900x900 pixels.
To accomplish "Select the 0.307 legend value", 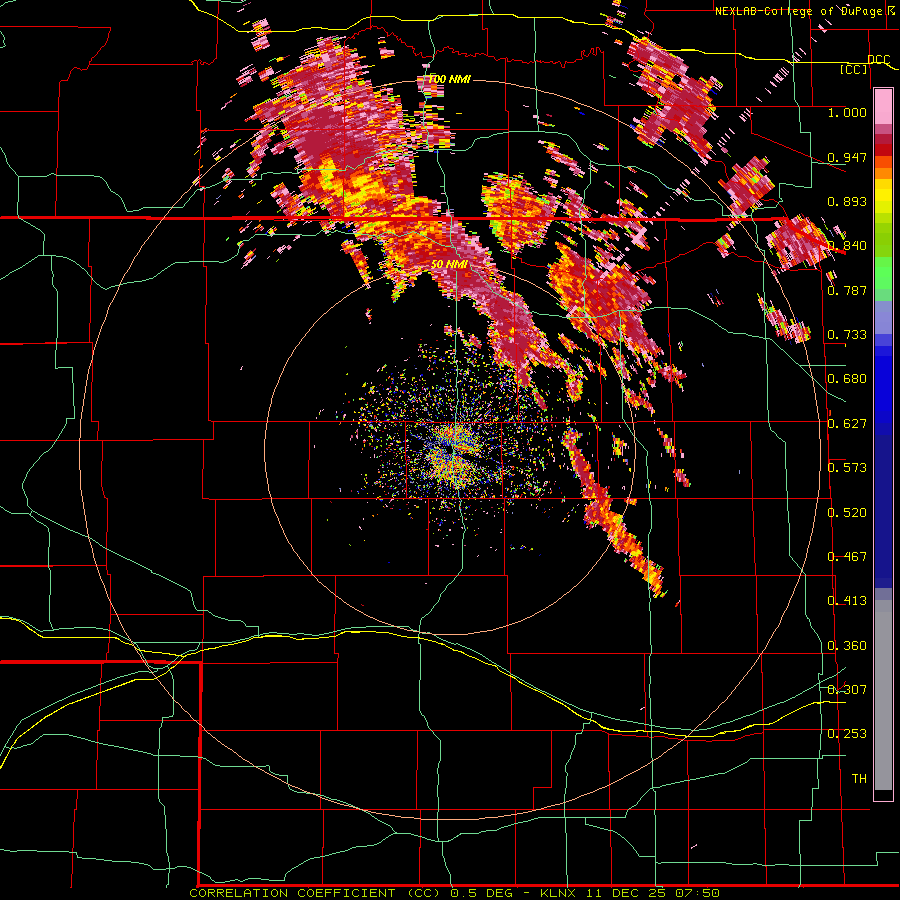I will 847,690.
